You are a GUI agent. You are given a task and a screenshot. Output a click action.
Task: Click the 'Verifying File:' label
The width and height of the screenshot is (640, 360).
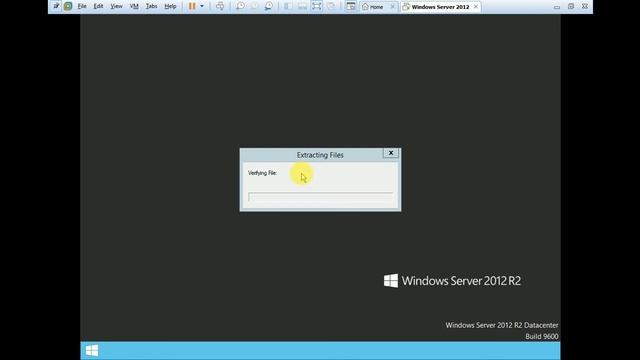pos(262,173)
